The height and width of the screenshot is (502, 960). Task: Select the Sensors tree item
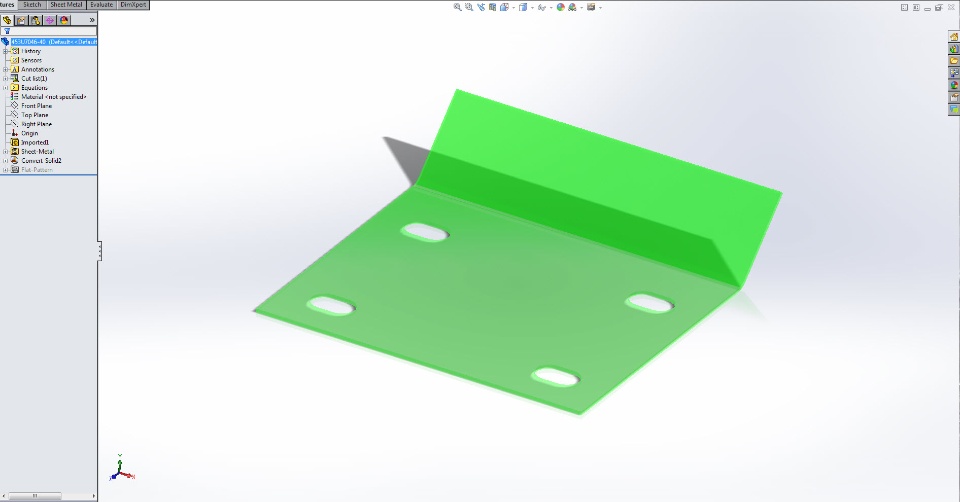[31, 61]
